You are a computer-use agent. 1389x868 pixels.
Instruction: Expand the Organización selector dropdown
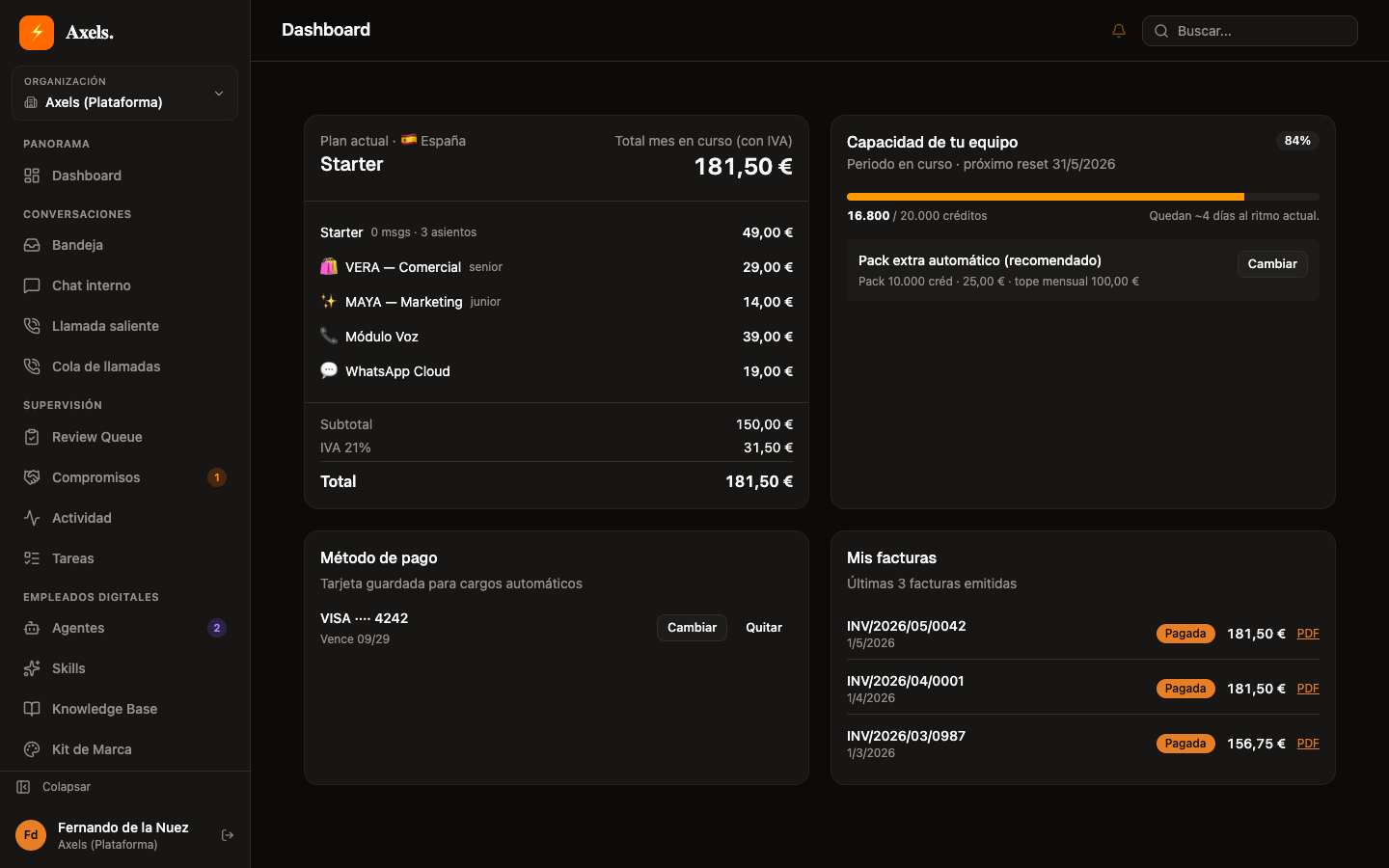[x=124, y=94]
